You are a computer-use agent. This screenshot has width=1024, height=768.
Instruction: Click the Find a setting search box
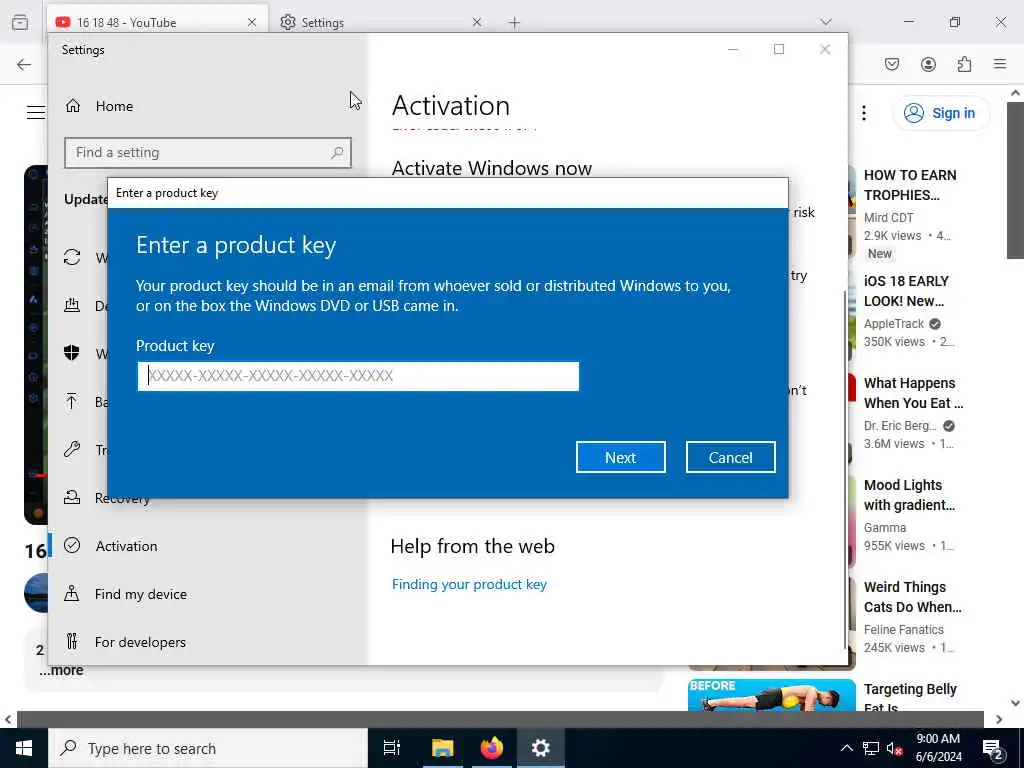tap(208, 153)
